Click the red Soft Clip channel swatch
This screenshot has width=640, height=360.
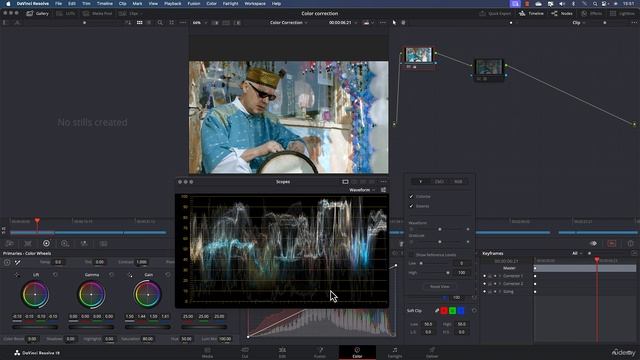pyautogui.click(x=444, y=311)
